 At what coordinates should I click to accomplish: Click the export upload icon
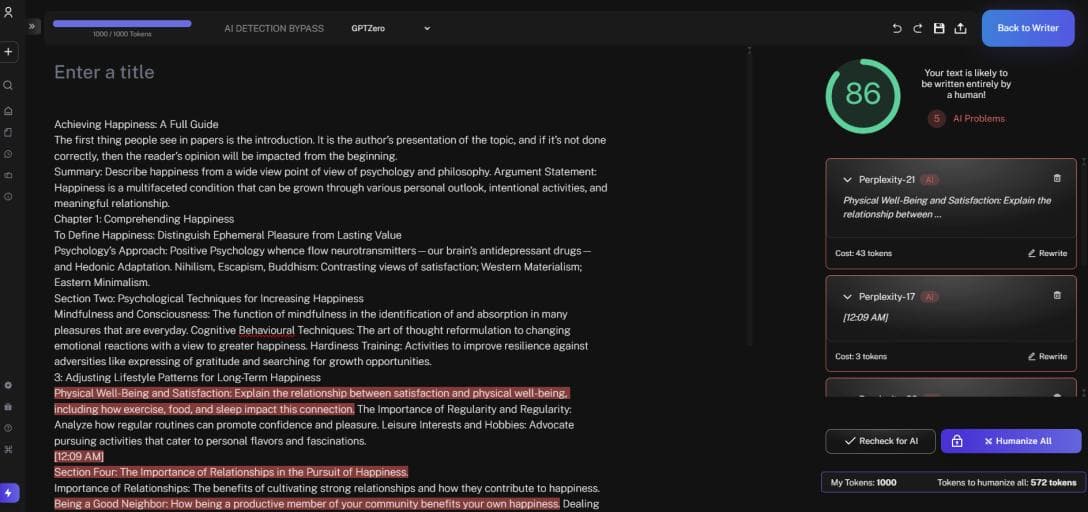coord(960,28)
